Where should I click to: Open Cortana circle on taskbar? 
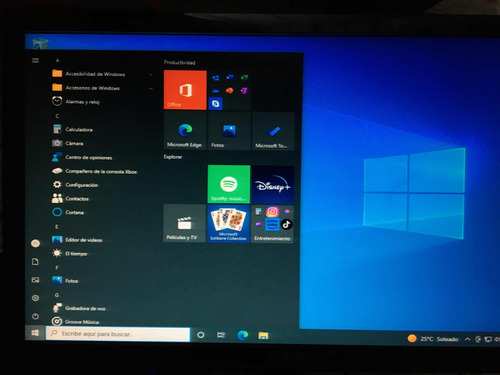[201, 335]
